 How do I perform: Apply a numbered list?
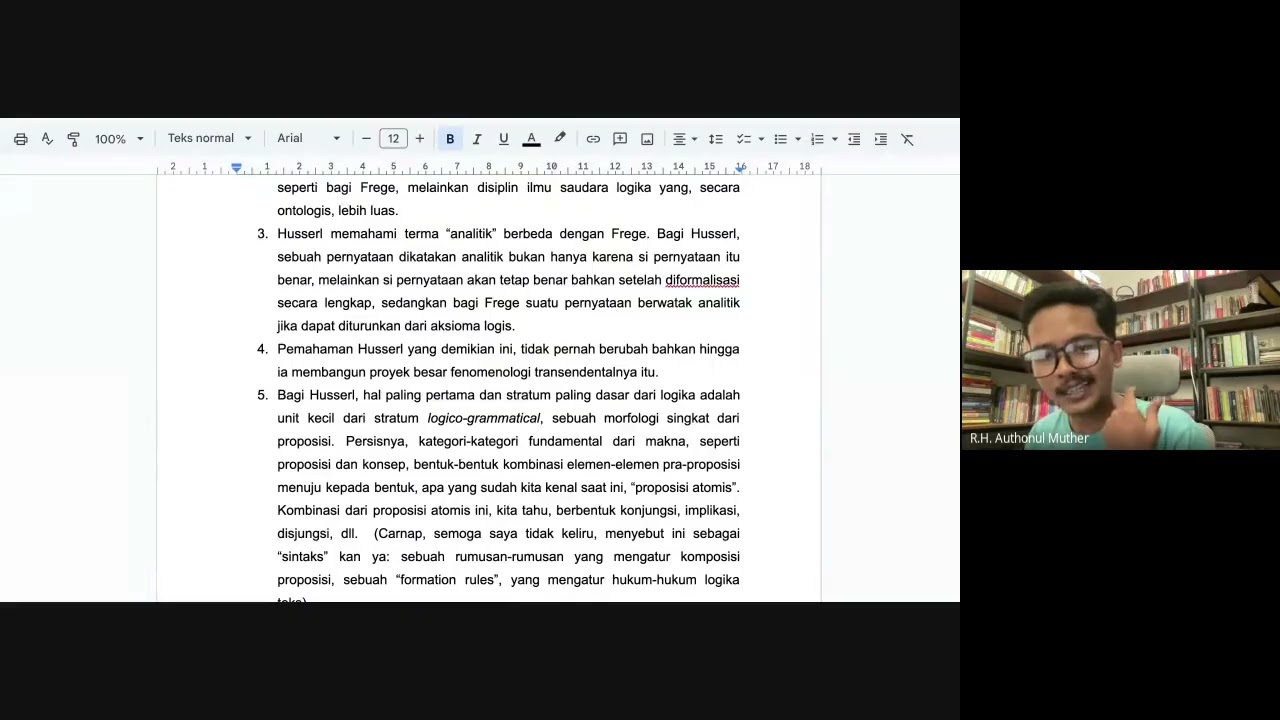817,139
